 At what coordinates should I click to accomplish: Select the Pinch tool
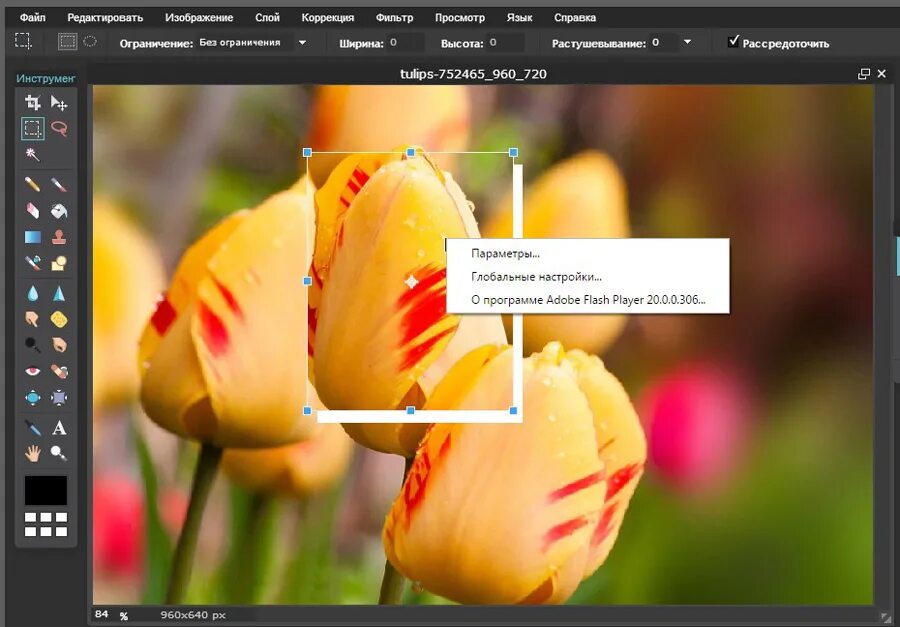coord(59,397)
